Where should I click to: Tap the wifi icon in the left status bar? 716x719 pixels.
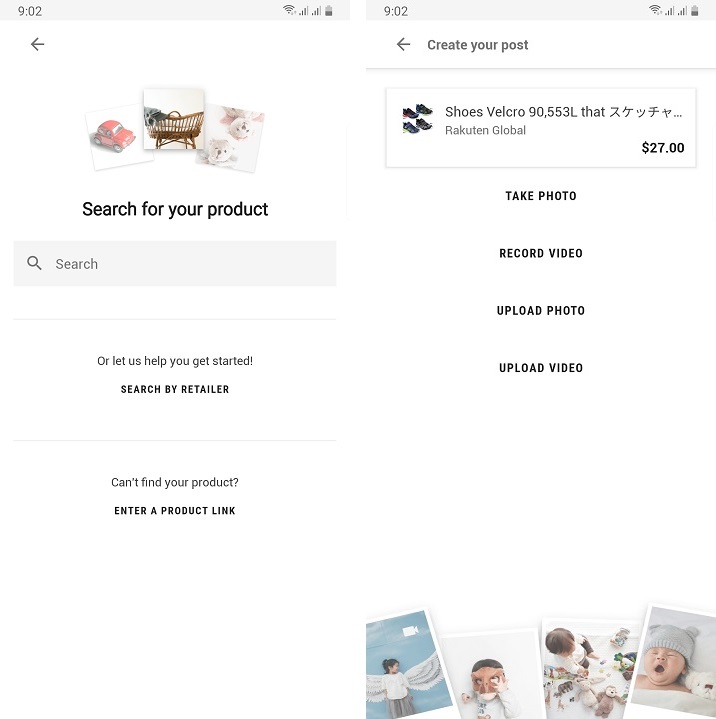[289, 10]
